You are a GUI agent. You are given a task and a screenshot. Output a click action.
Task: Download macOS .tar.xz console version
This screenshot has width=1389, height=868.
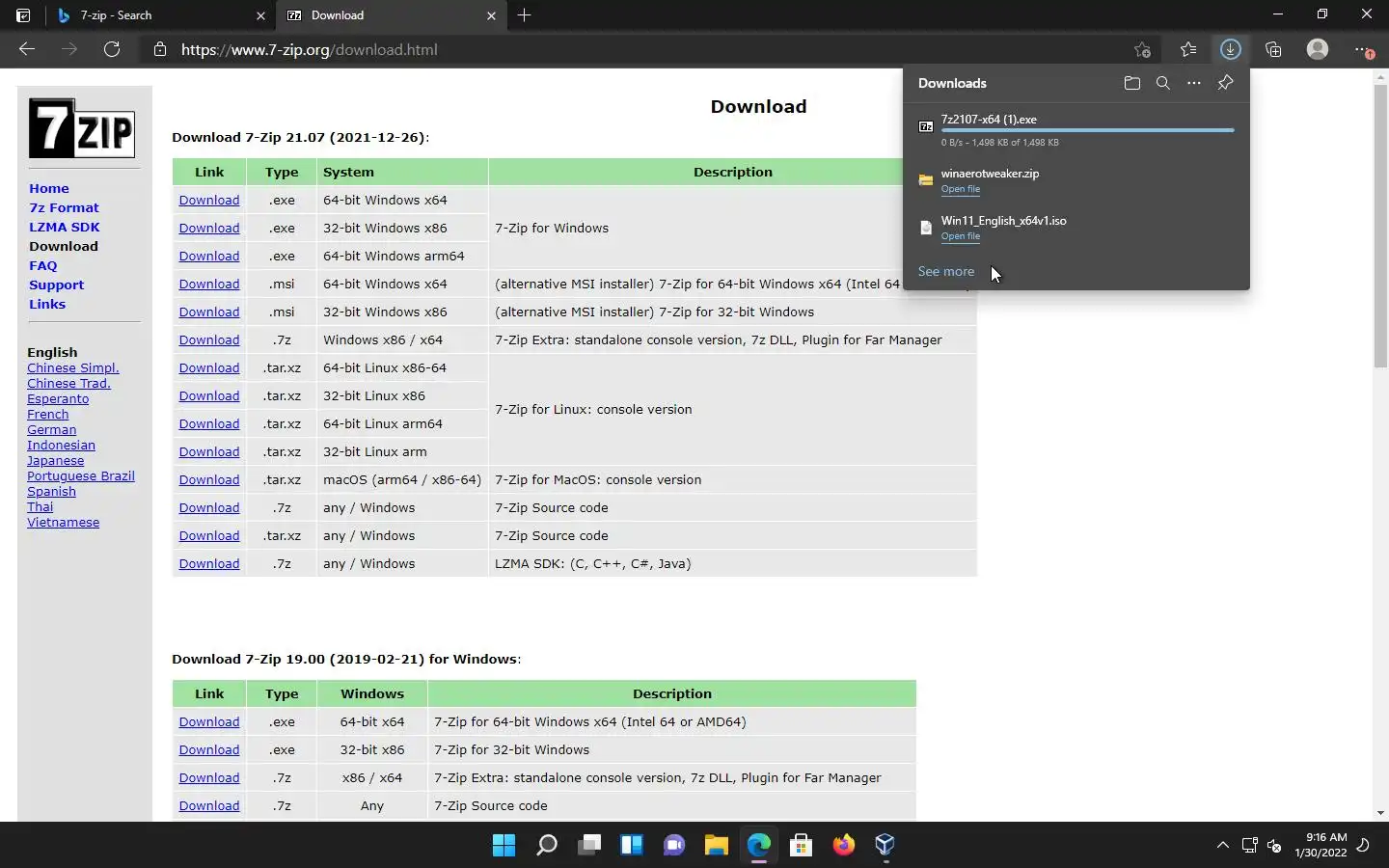(x=209, y=480)
